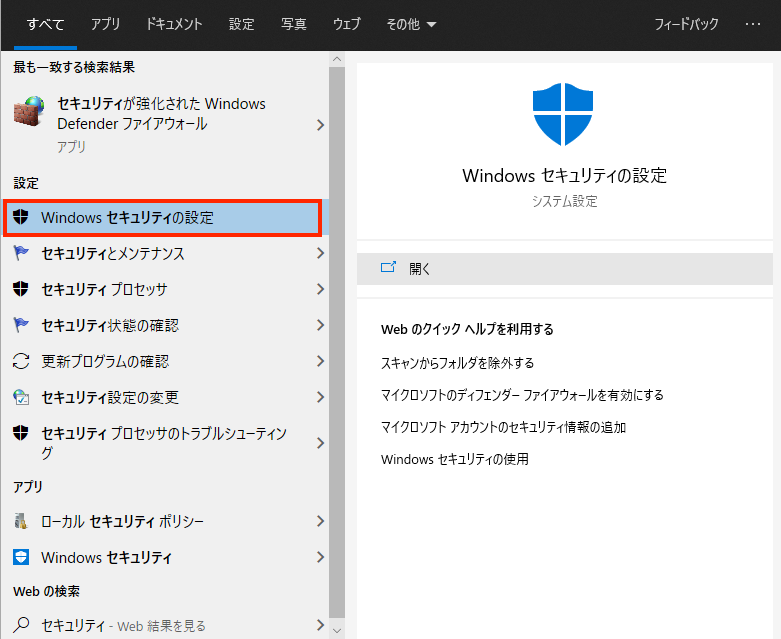
Task: Click results list scrollbar up arrow
Action: coord(337,59)
